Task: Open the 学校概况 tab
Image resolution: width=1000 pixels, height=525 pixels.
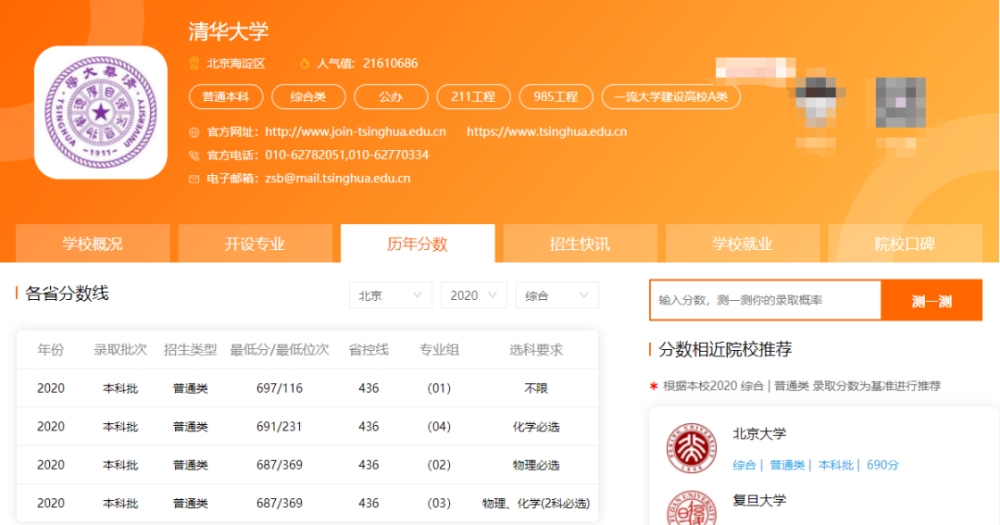Action: point(92,244)
